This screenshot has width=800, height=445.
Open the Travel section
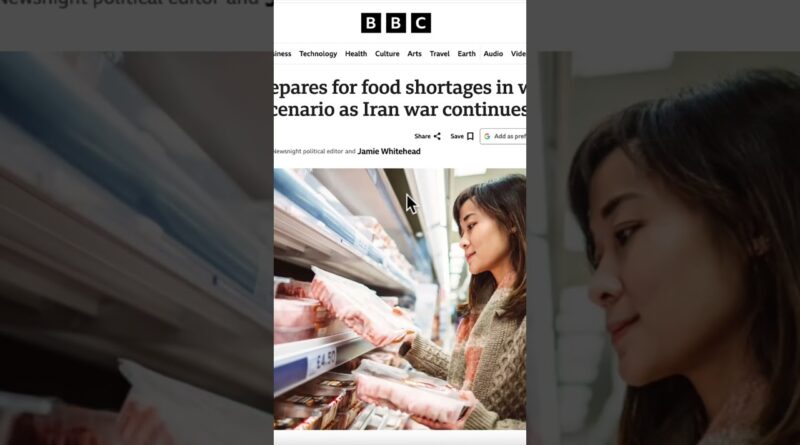click(439, 54)
